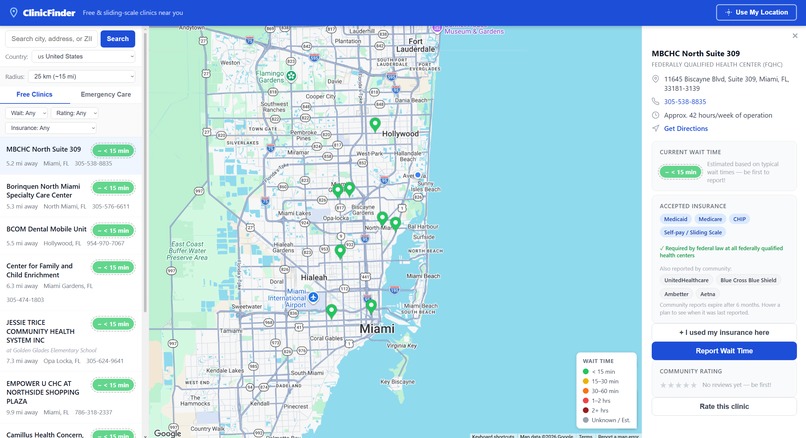Click the community rating stars
Viewport: 806px width, 438px height.
click(678, 385)
